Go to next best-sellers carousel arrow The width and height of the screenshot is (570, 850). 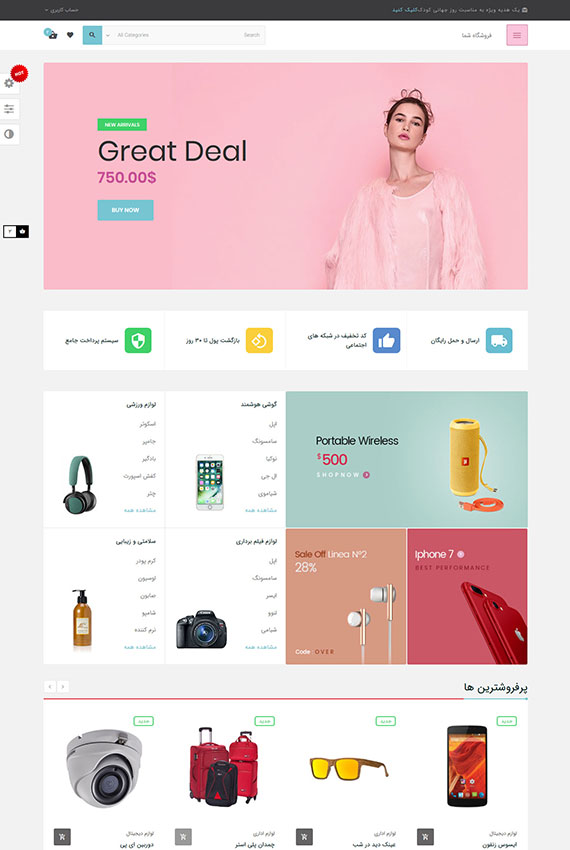63,687
